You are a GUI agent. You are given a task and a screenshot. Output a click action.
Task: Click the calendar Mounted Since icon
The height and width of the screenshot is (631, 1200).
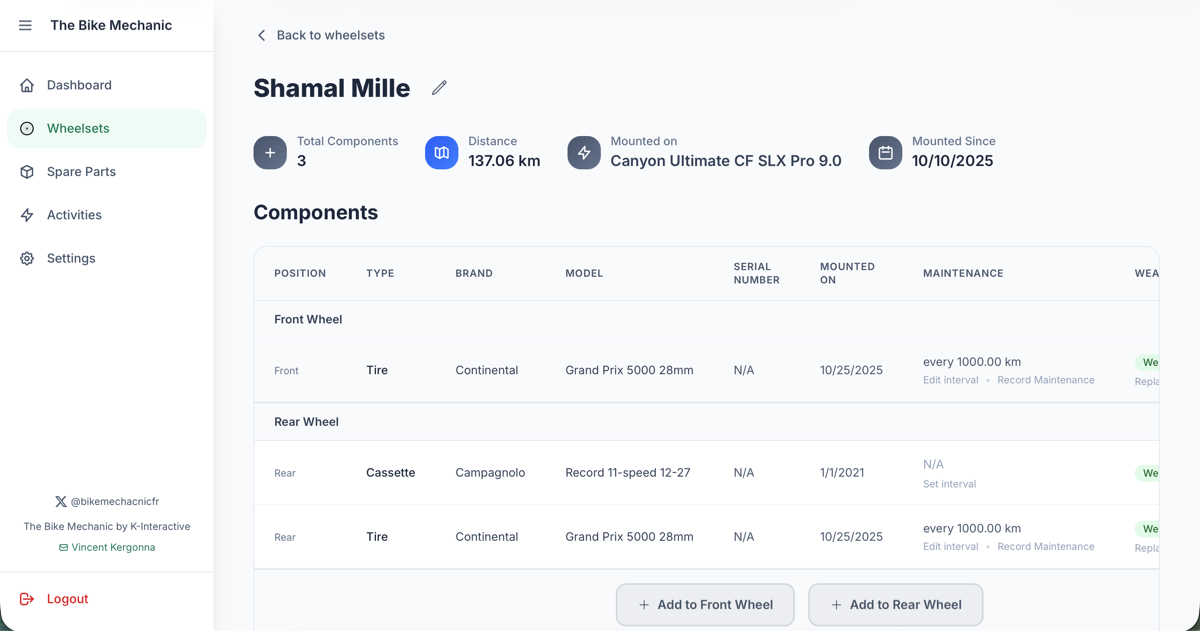[x=885, y=153]
